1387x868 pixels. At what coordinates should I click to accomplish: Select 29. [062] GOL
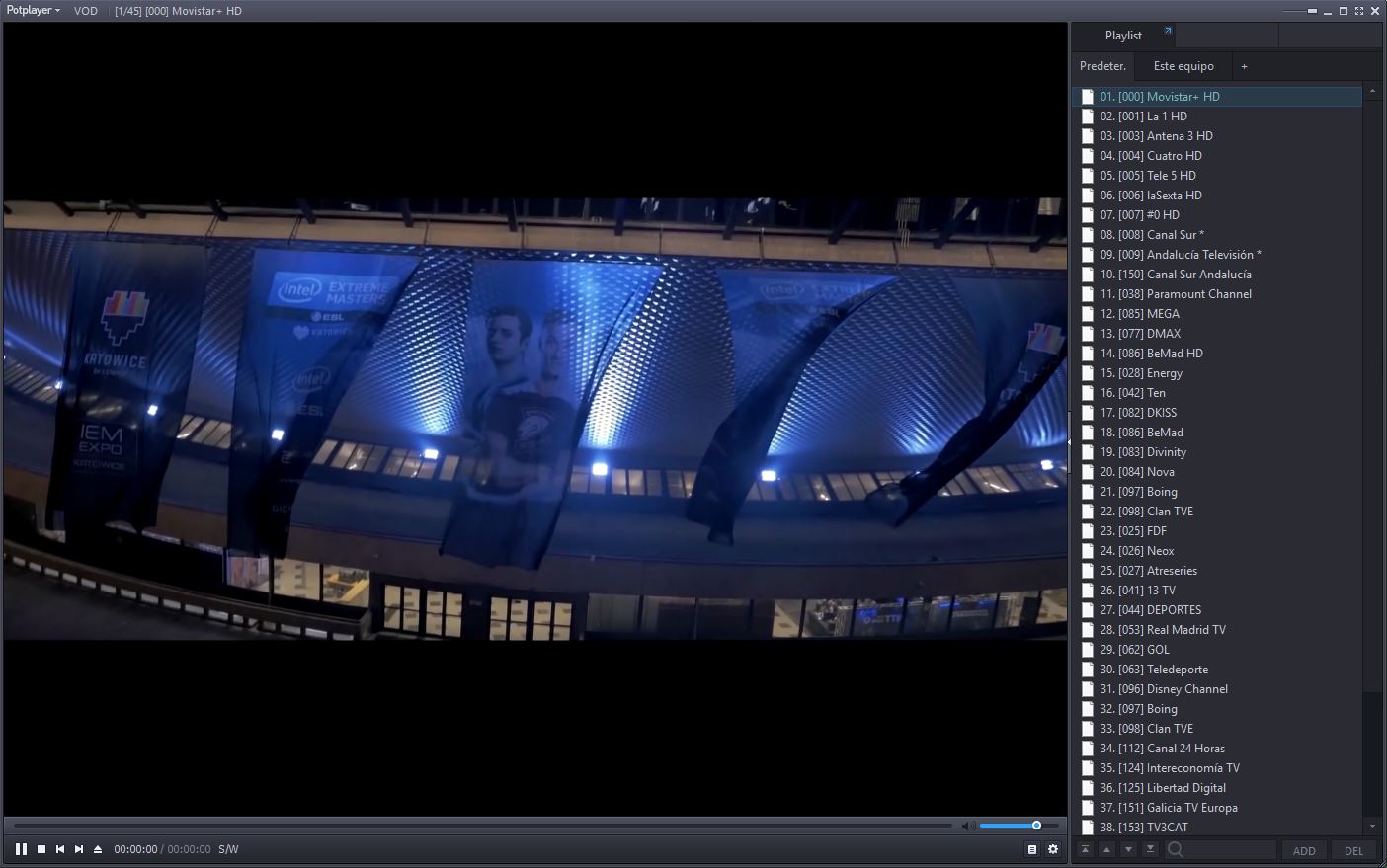point(1217,650)
